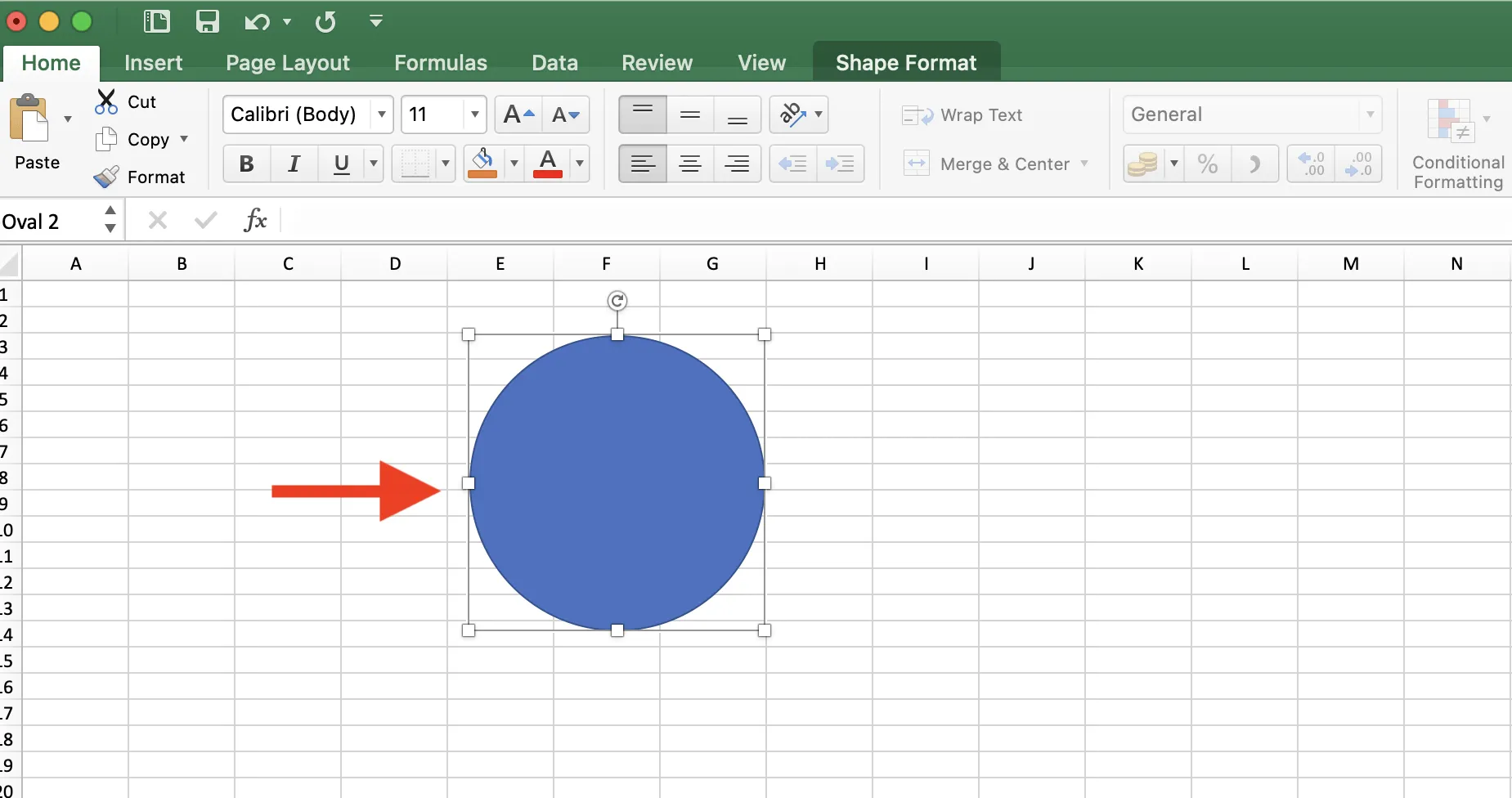
Task: Toggle center text horizontally
Action: (x=690, y=164)
